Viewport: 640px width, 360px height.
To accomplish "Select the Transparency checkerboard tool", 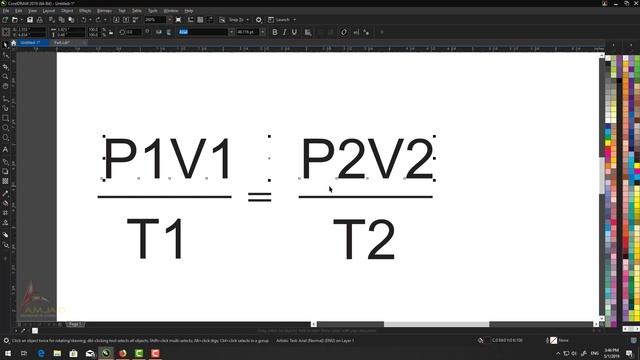I will pos(5,181).
